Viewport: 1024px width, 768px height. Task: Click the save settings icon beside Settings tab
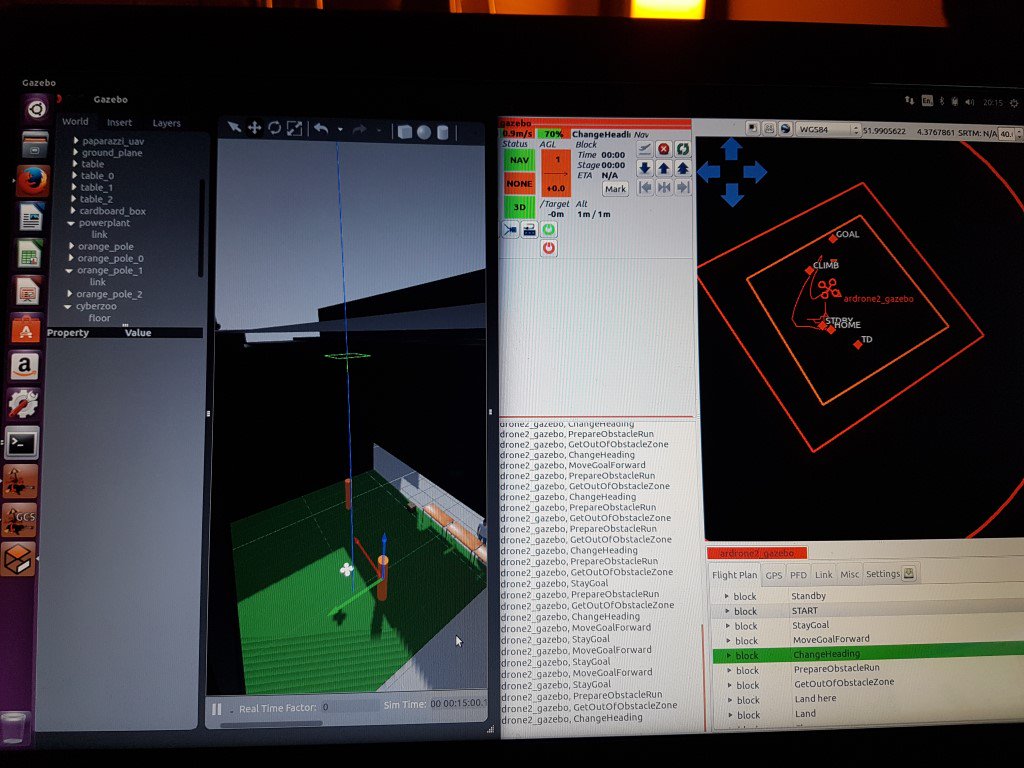[x=908, y=574]
